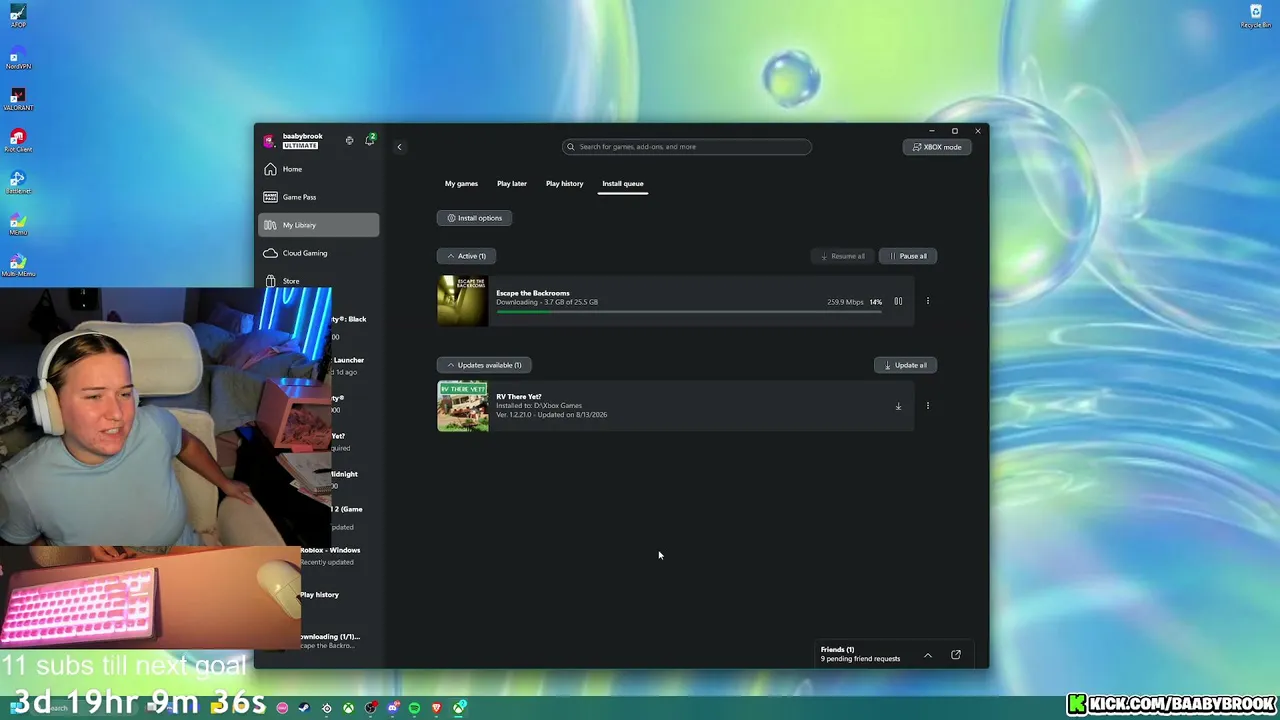
Task: Open Install options
Action: point(475,218)
